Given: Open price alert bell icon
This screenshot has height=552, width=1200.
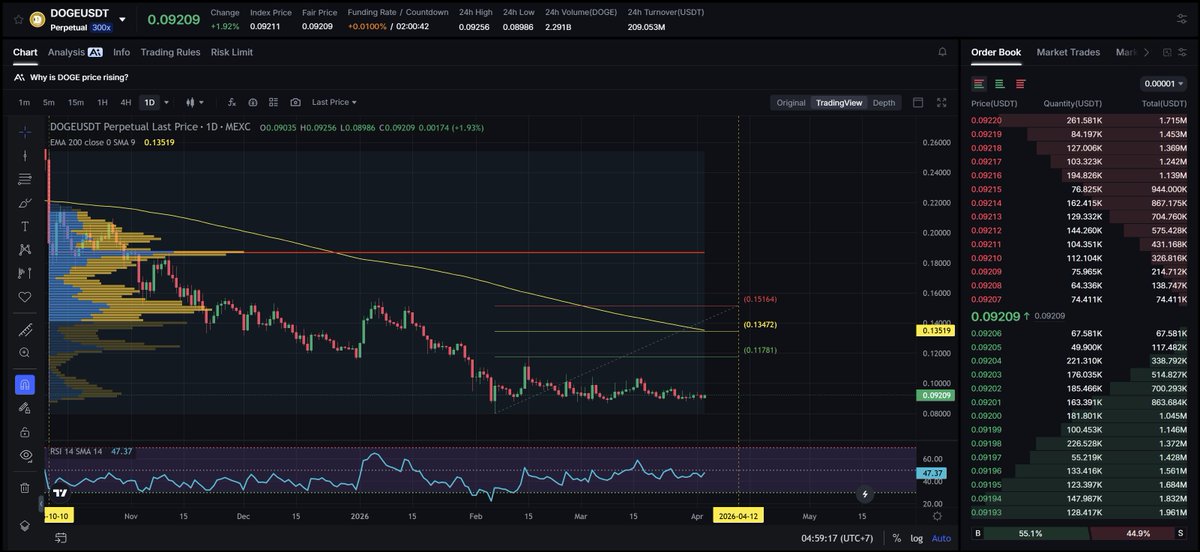Looking at the screenshot, I should click(x=942, y=52).
